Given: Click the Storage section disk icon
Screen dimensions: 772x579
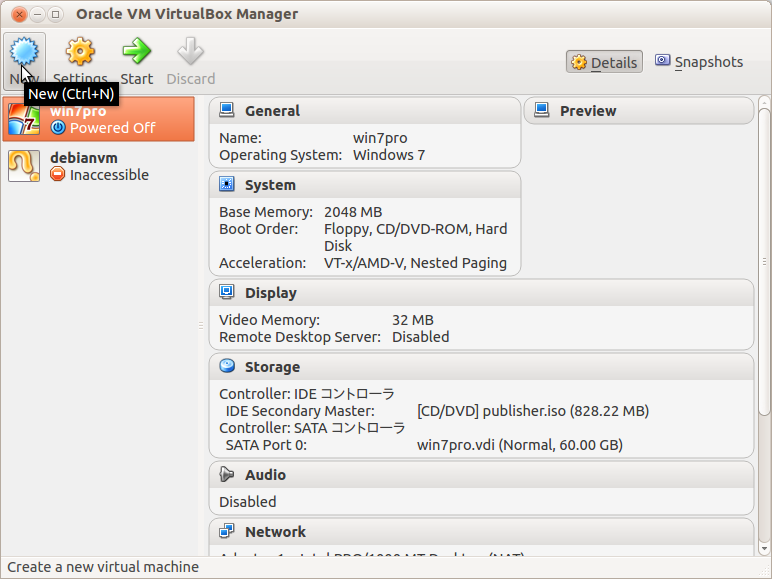Looking at the screenshot, I should [227, 366].
